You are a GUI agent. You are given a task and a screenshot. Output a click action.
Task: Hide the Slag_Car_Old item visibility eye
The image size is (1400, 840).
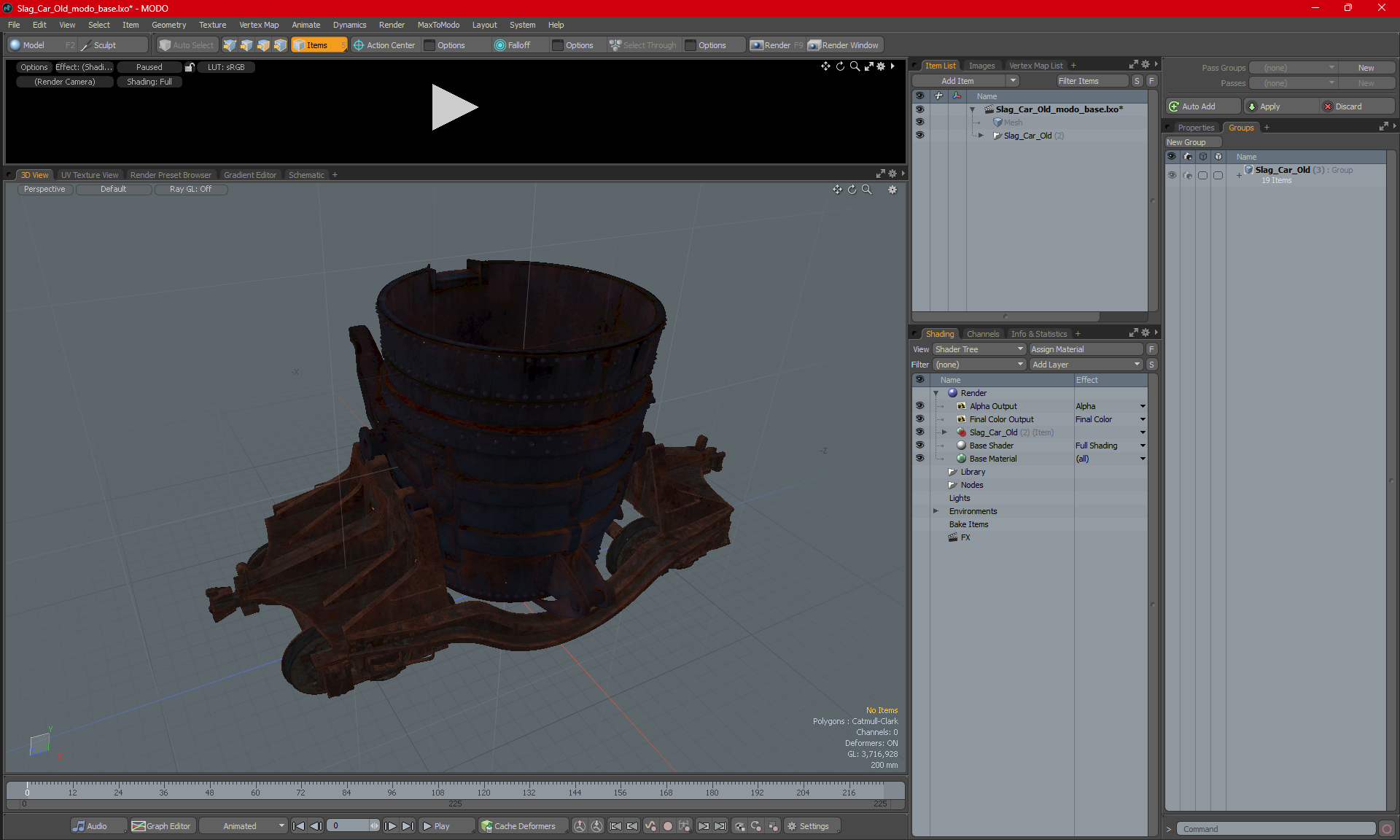pos(919,136)
